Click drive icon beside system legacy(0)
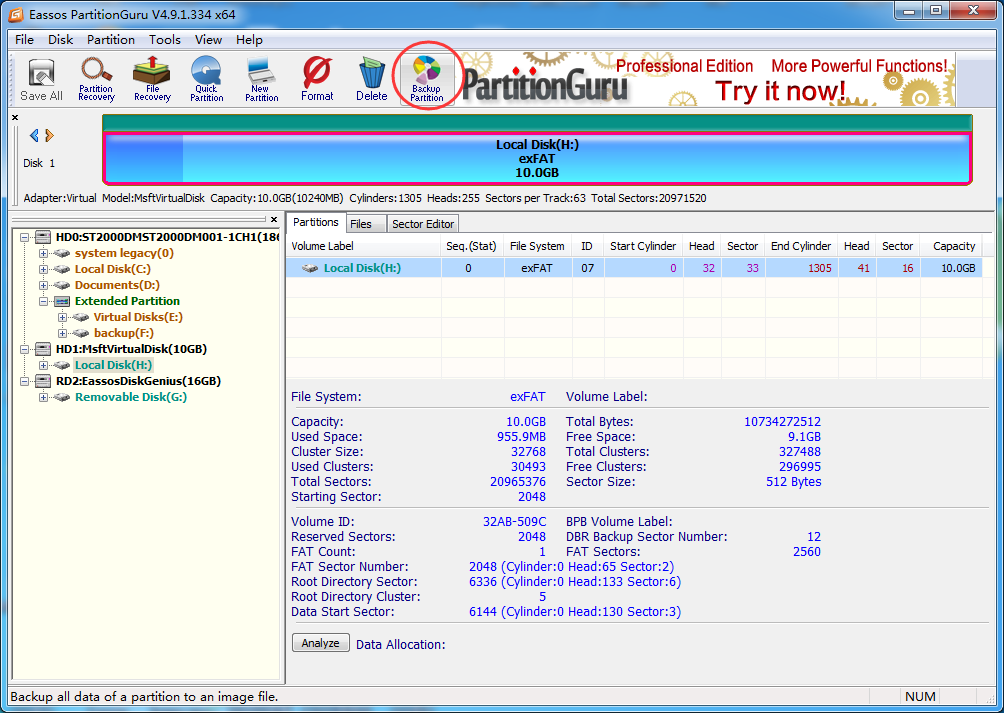This screenshot has height=713, width=1004. [61, 253]
